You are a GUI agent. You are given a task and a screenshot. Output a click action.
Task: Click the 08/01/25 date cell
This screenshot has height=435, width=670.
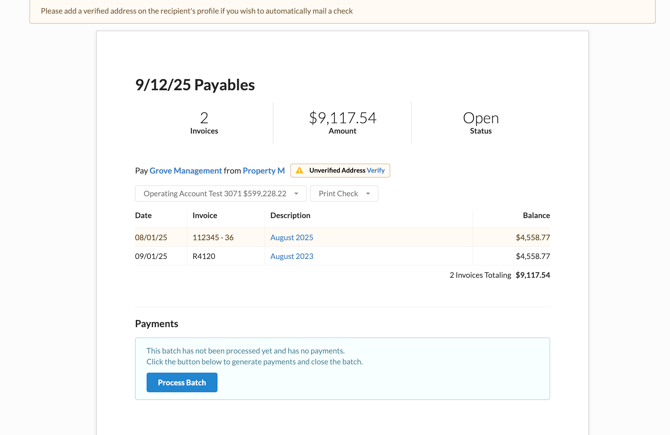click(151, 238)
